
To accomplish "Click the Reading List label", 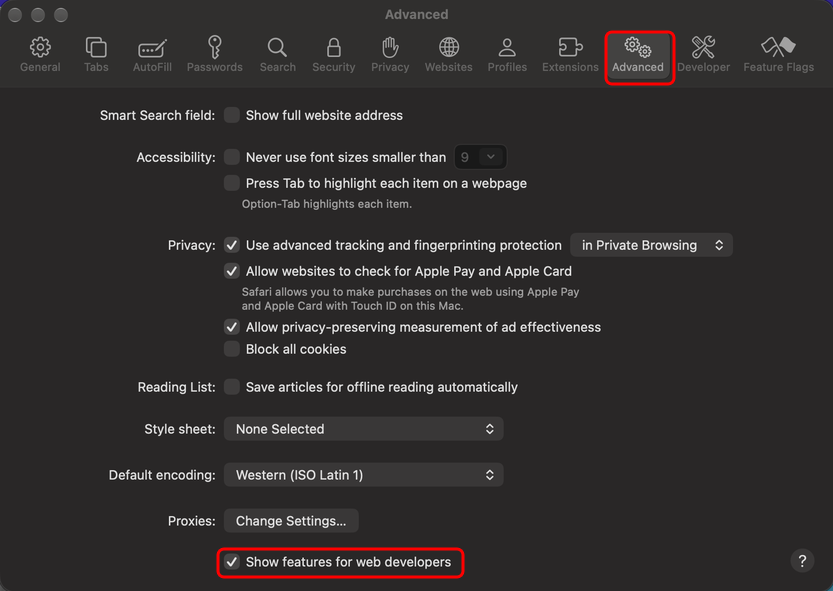I will 176,387.
